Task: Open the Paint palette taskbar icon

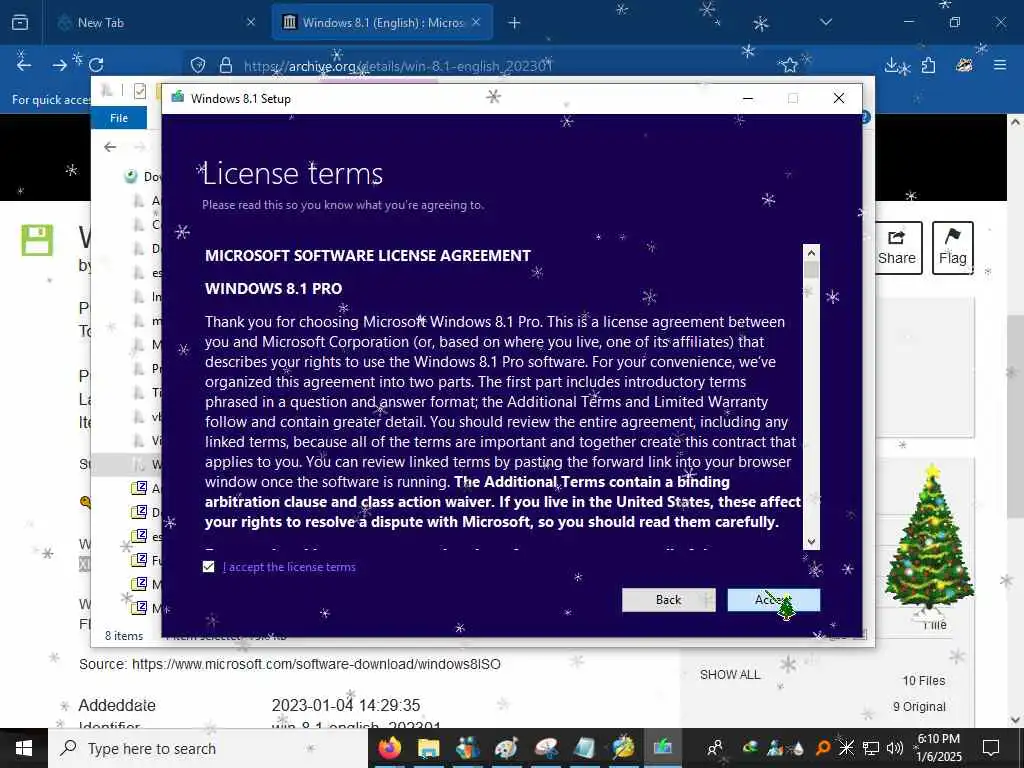Action: (x=506, y=748)
